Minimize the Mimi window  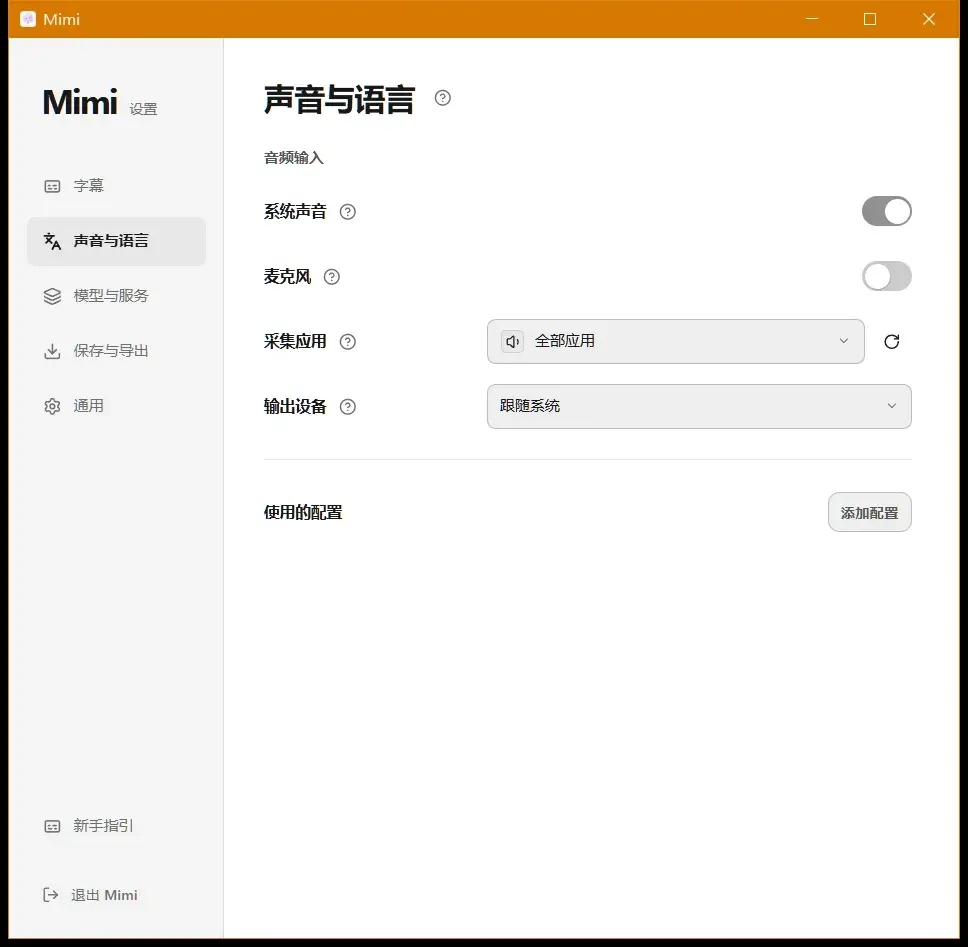[x=812, y=19]
